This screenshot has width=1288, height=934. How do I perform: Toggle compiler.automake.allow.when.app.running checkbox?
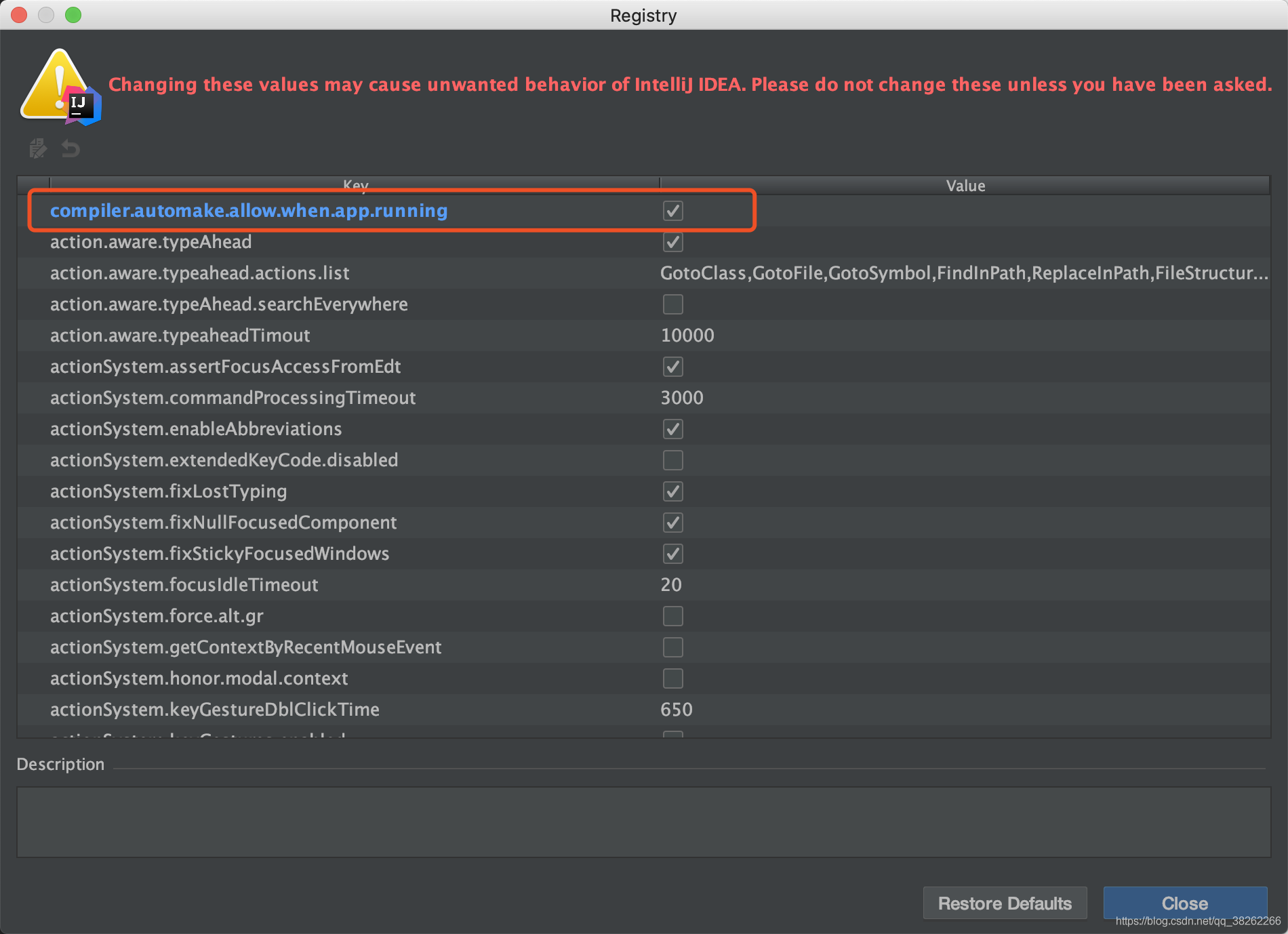(672, 211)
